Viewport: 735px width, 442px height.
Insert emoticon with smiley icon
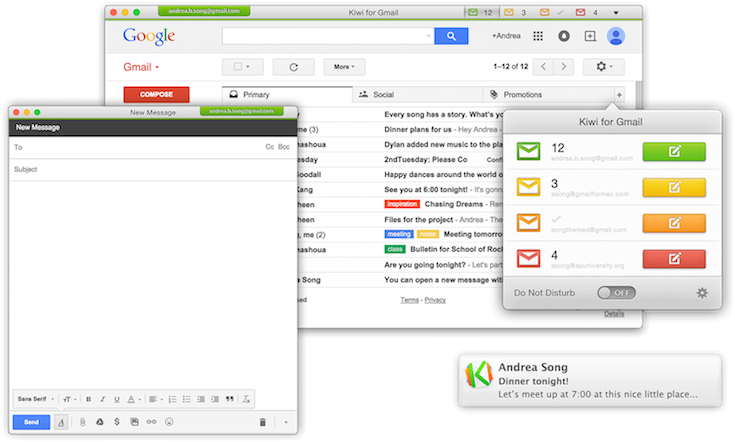point(169,422)
